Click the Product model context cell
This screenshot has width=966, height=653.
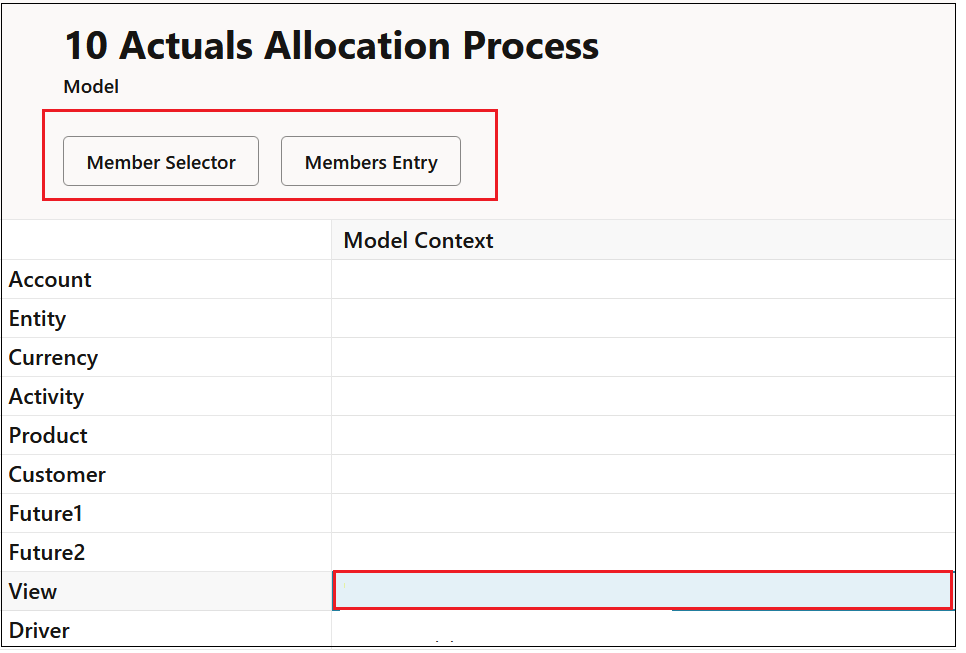[643, 436]
